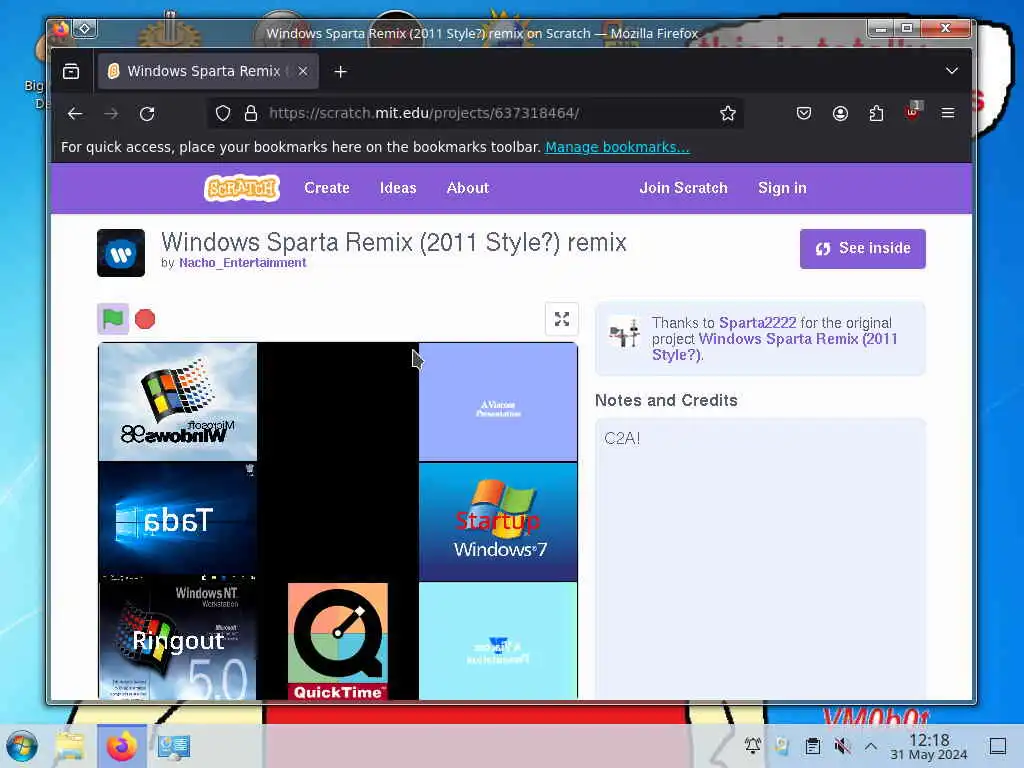Close the Windows Sparta Remix tab

tap(302, 71)
